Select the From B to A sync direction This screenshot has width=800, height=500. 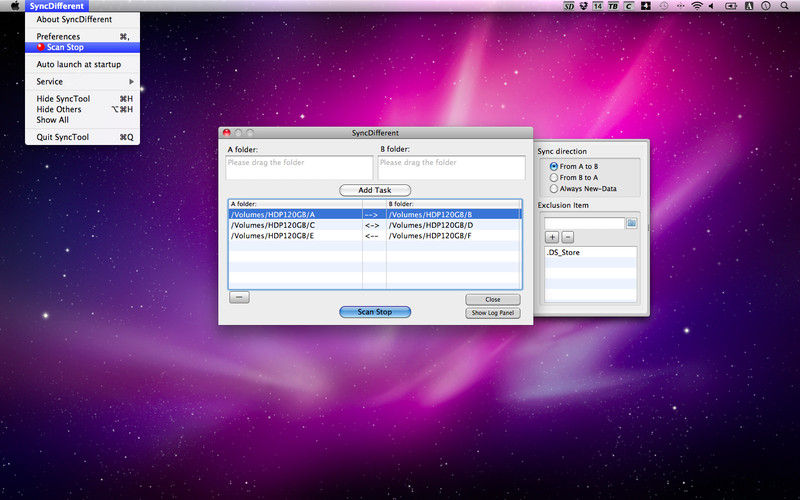(554, 177)
